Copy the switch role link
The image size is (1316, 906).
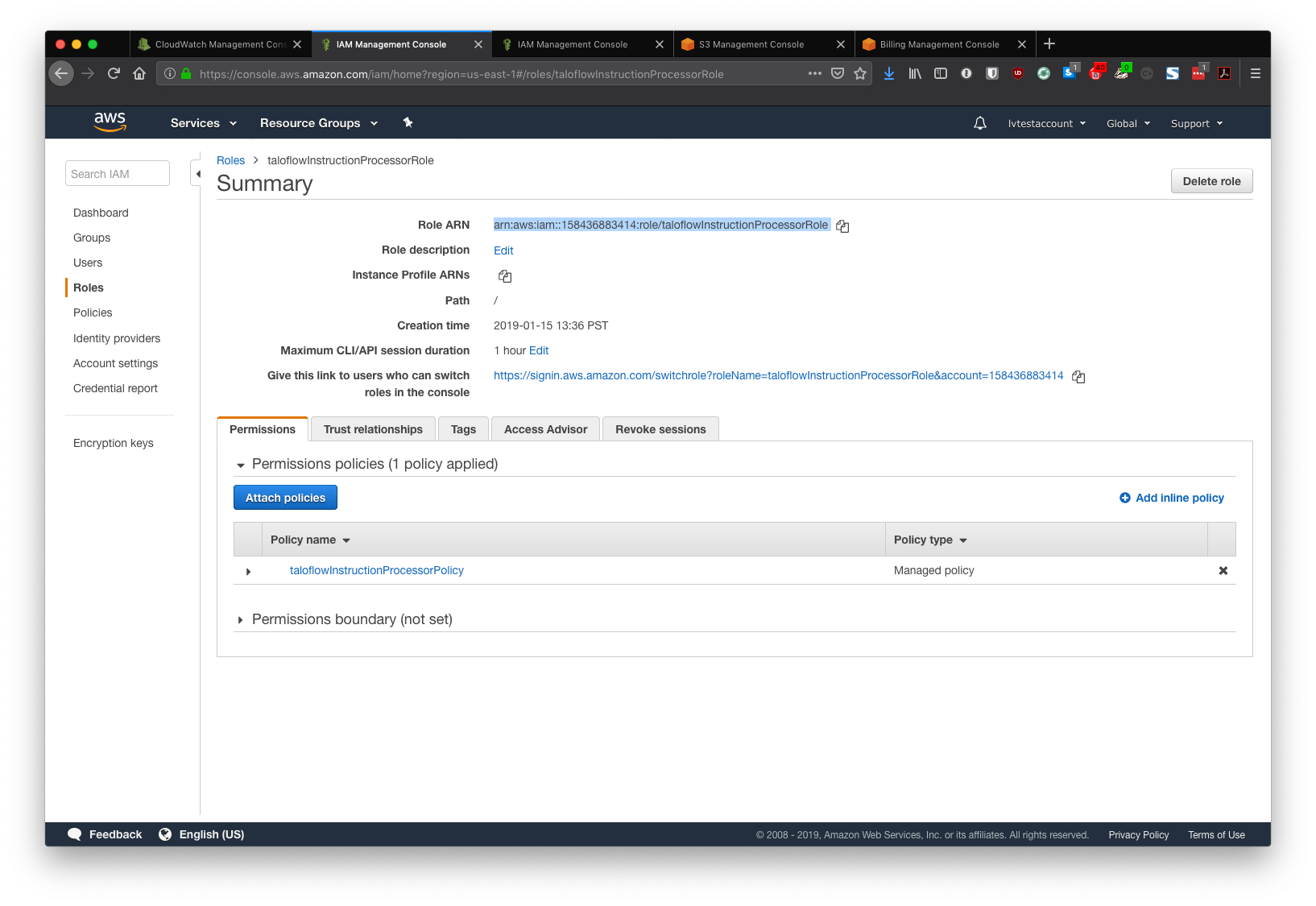tap(1078, 377)
